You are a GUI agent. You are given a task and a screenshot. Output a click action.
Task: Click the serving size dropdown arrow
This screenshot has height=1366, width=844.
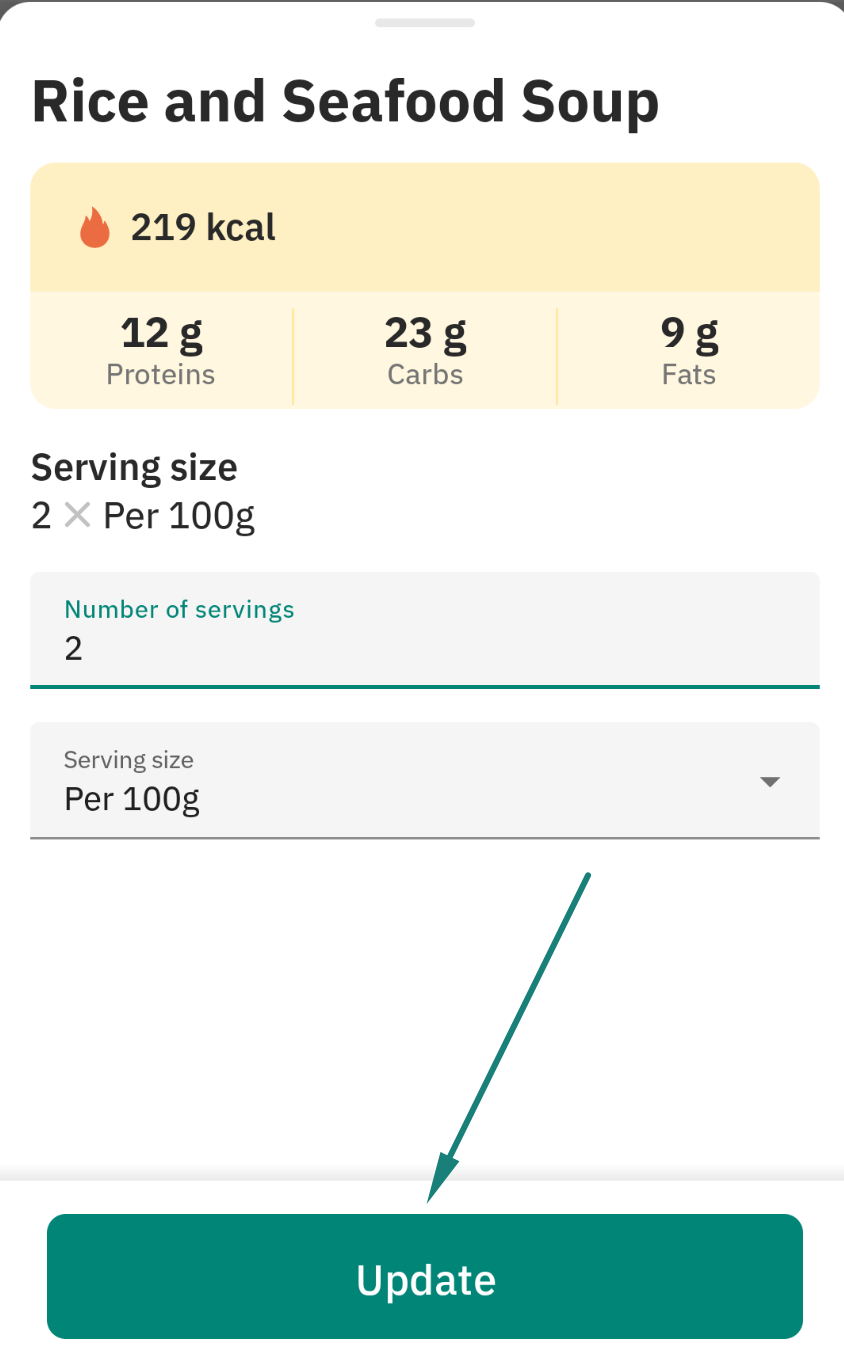770,782
